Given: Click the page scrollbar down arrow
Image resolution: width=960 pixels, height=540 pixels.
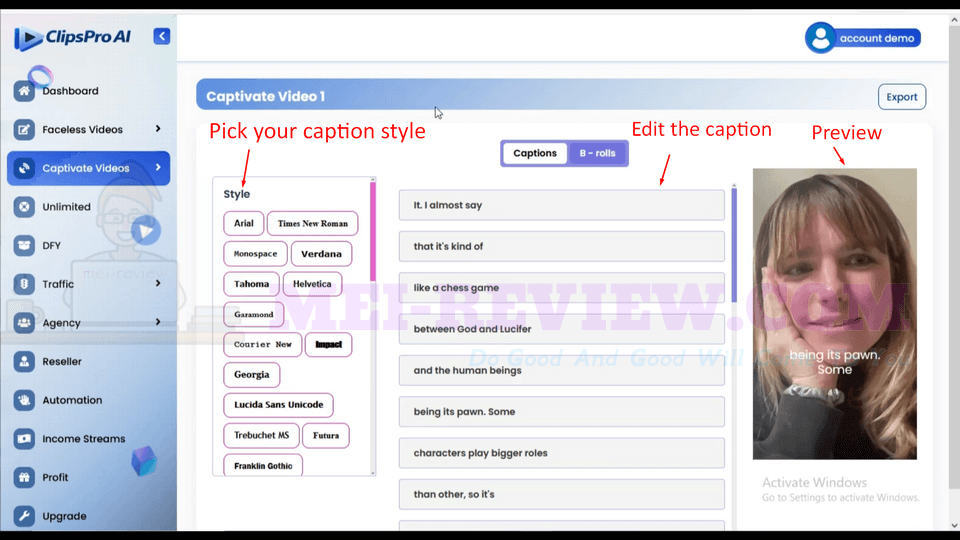Looking at the screenshot, I should click(954, 525).
